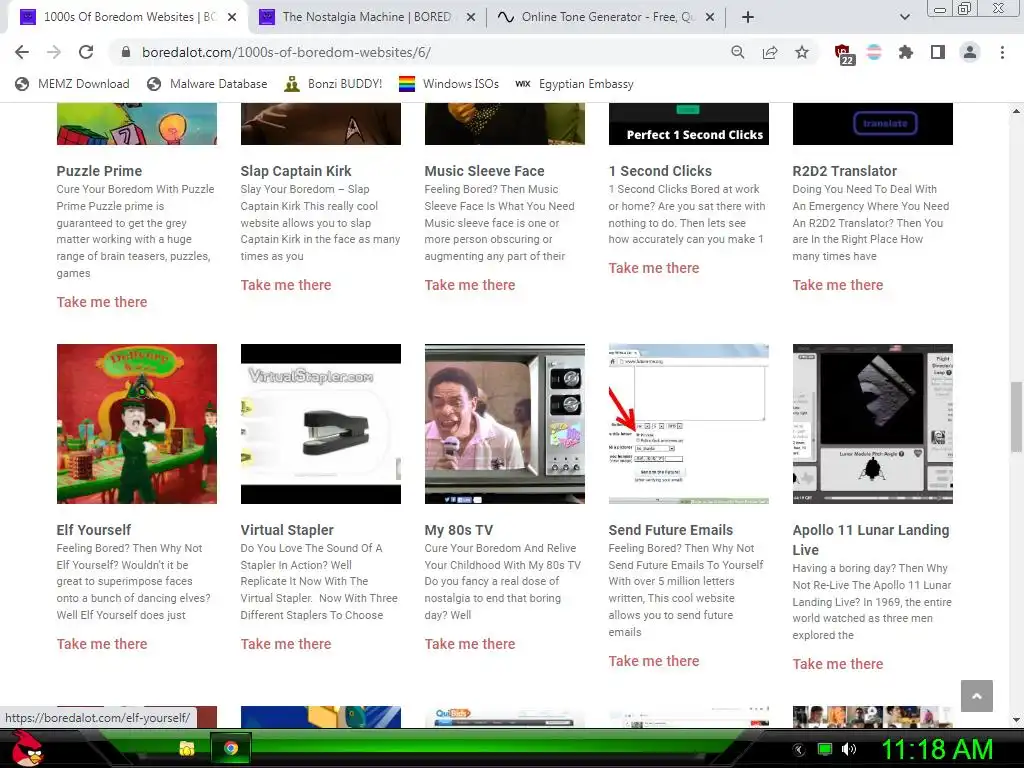View site information via the lock icon
This screenshot has height=768, width=1024.
127,52
